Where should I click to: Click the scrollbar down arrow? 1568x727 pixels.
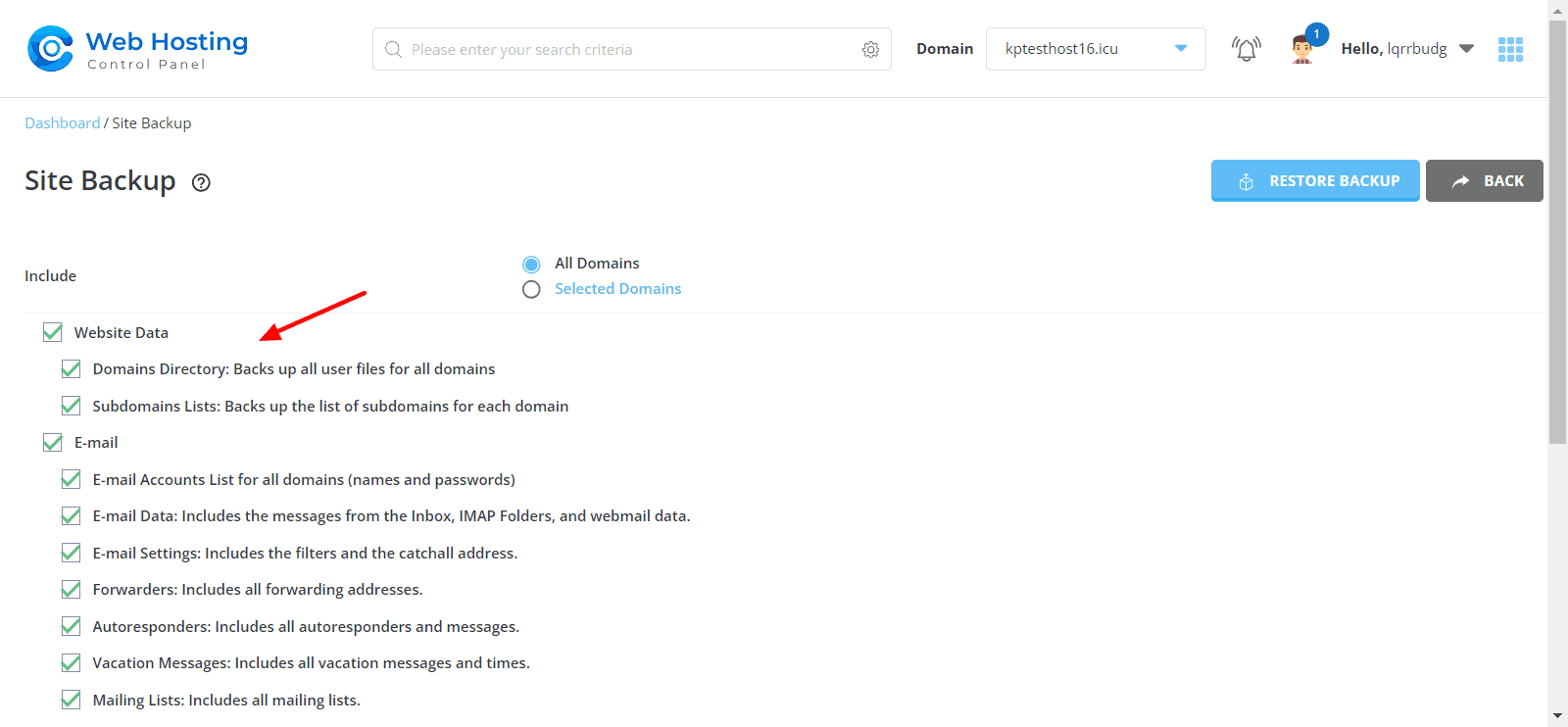click(1557, 716)
